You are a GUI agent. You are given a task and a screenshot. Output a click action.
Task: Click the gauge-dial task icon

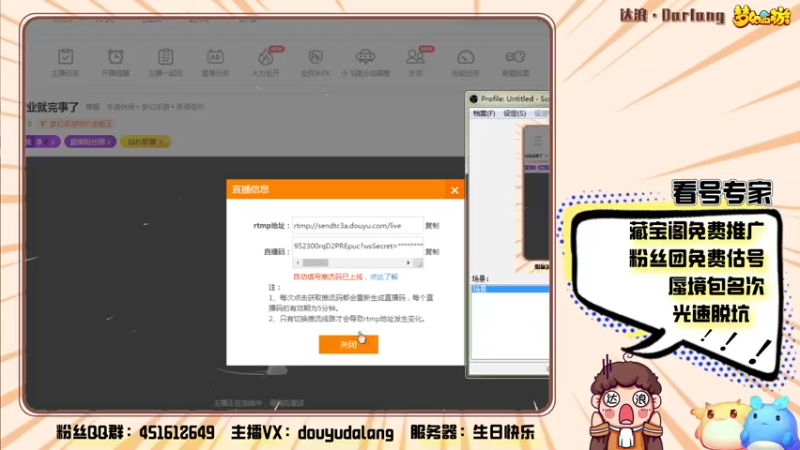(x=465, y=57)
